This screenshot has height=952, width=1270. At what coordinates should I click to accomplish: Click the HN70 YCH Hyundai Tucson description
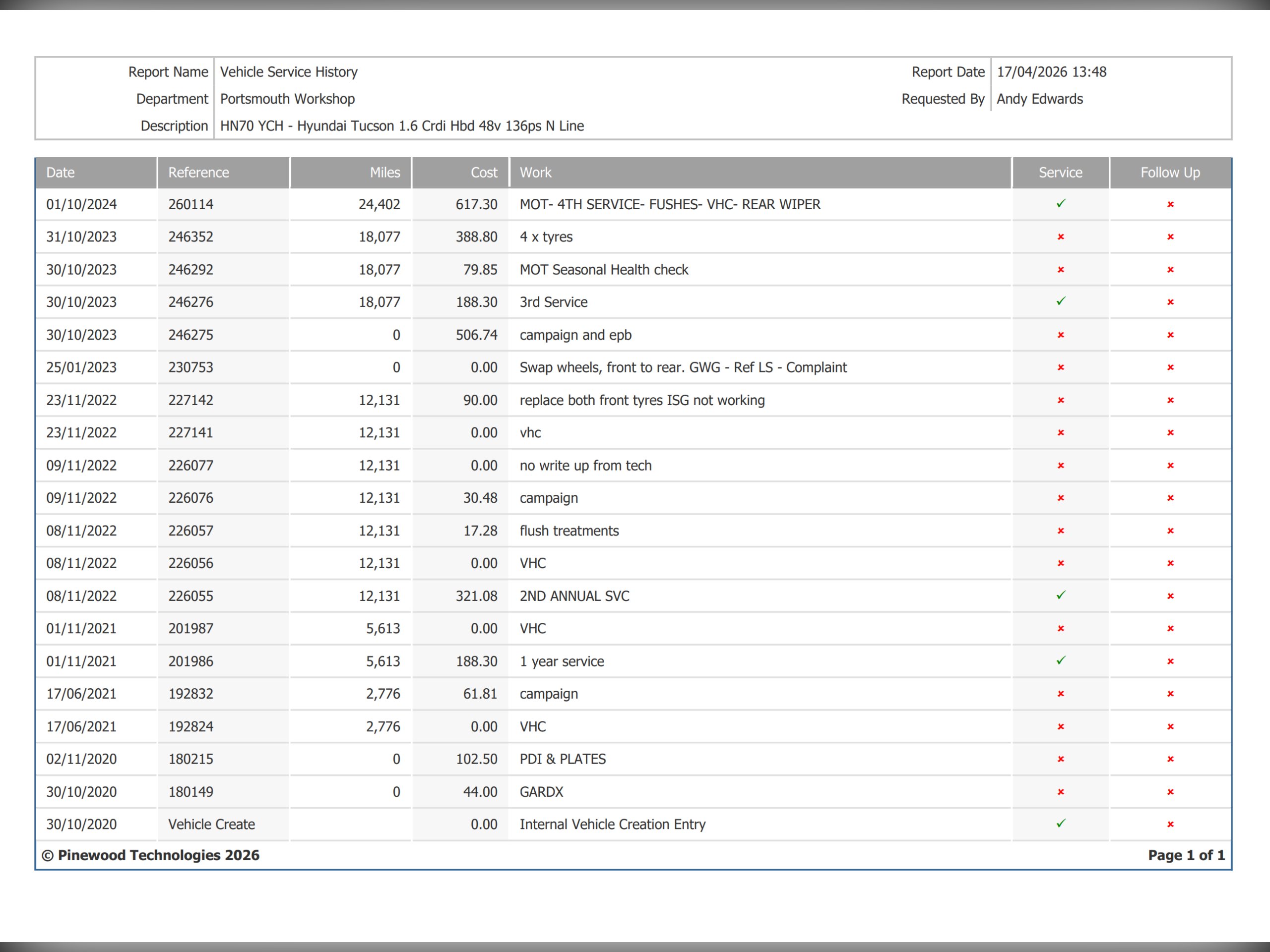[x=402, y=125]
